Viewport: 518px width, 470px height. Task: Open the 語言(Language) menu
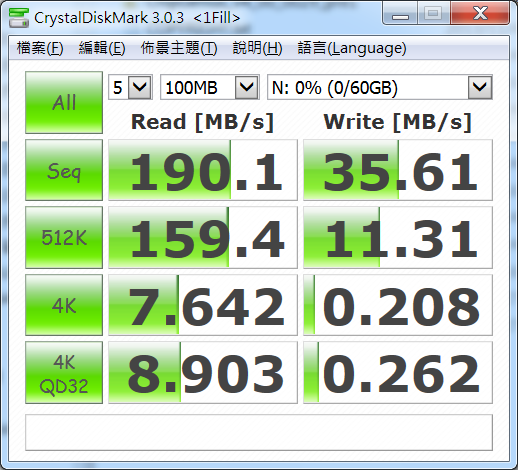tap(352, 48)
